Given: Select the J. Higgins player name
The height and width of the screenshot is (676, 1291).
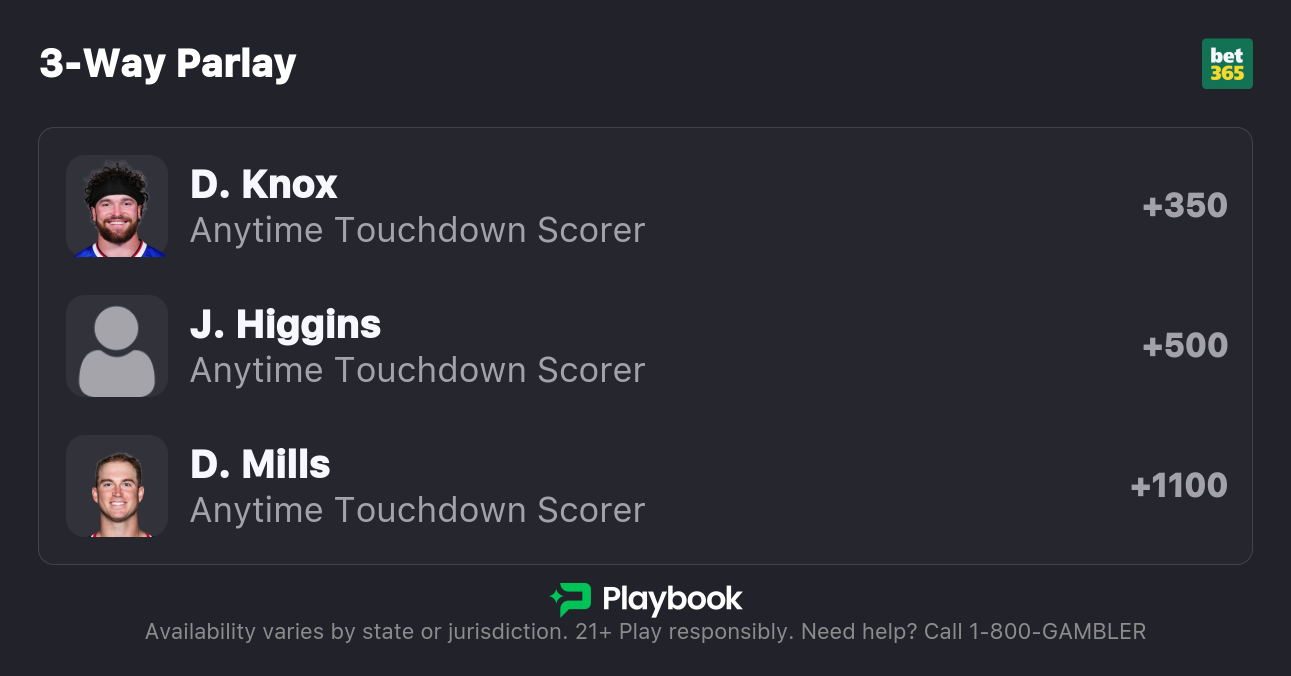Looking at the screenshot, I should [x=286, y=324].
